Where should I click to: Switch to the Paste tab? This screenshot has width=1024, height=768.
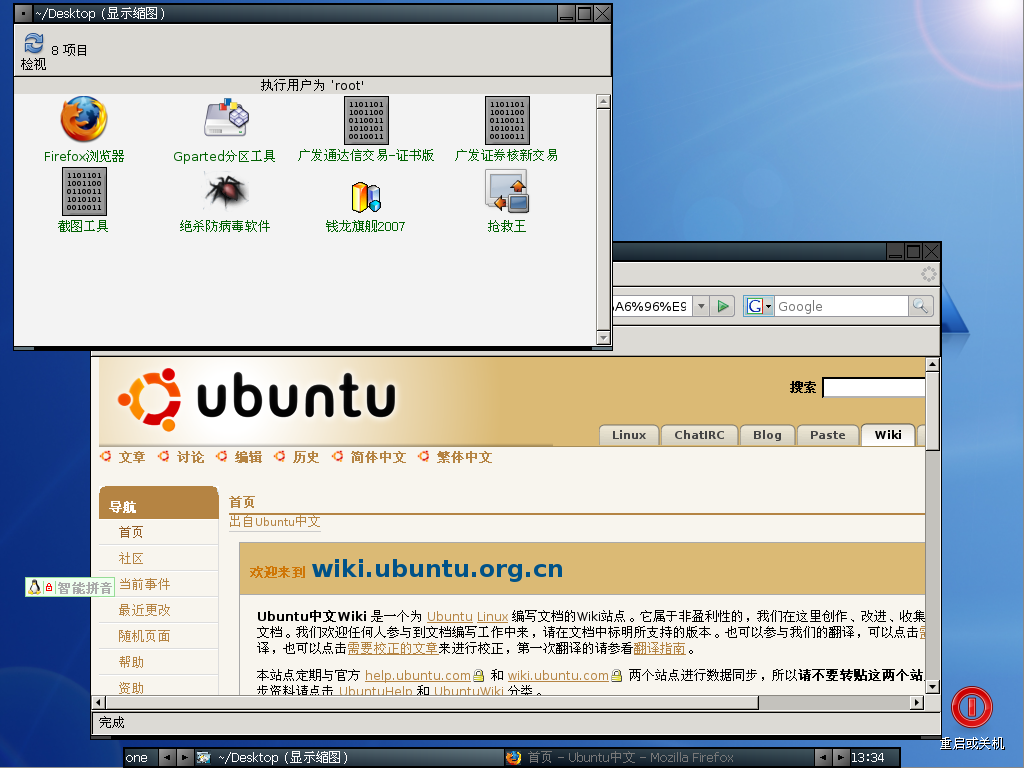pyautogui.click(x=827, y=435)
